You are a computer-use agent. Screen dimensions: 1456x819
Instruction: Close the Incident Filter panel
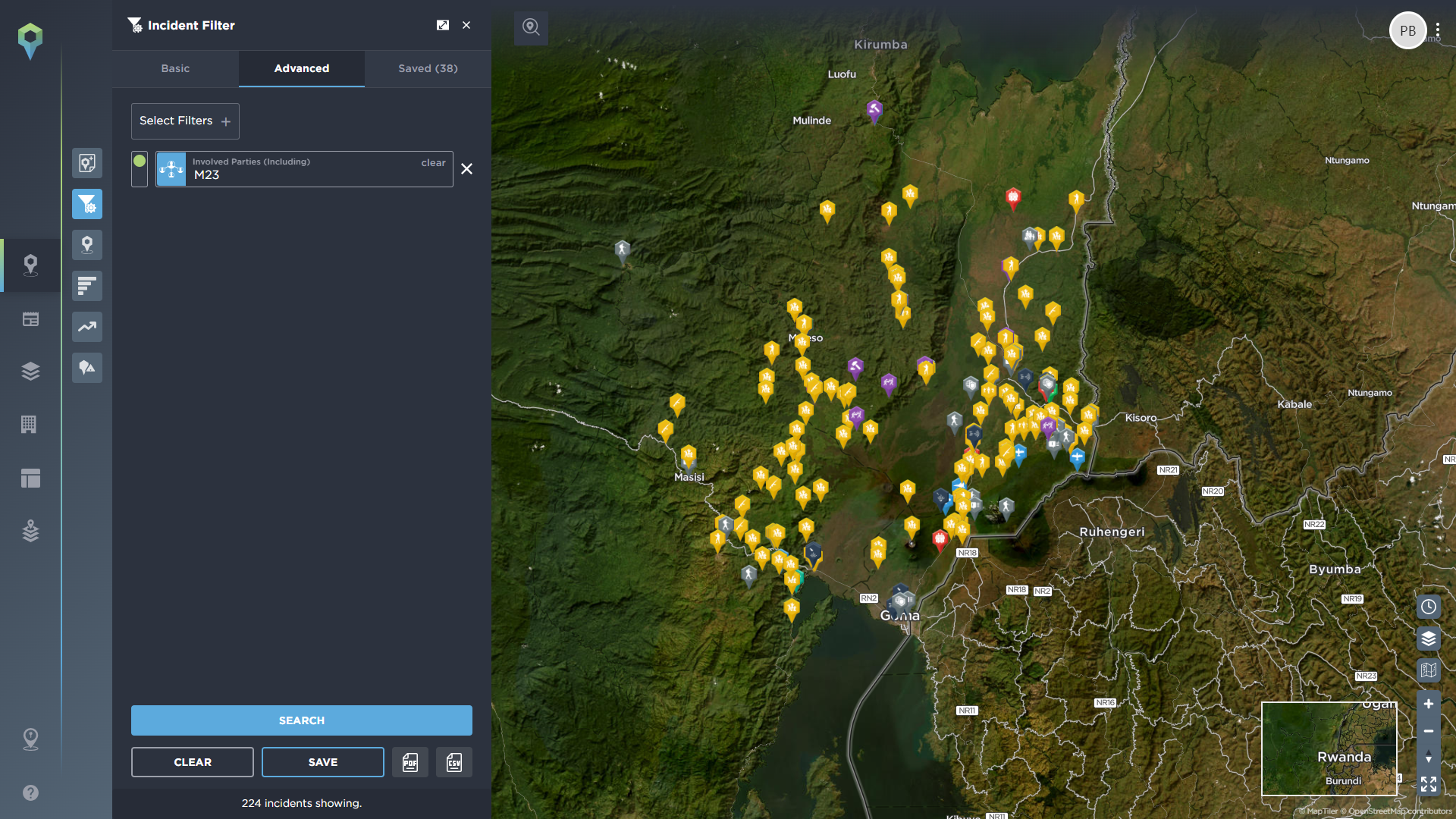[x=466, y=25]
